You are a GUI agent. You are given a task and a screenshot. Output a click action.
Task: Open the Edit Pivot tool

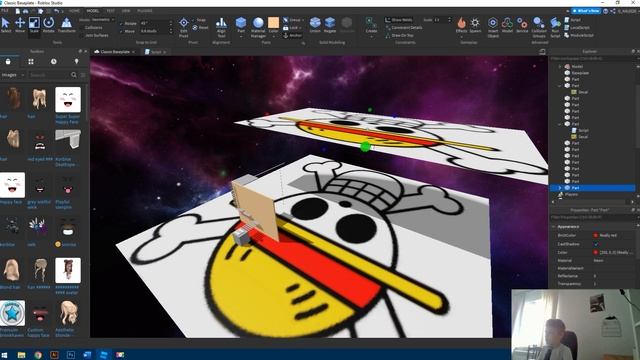click(184, 27)
